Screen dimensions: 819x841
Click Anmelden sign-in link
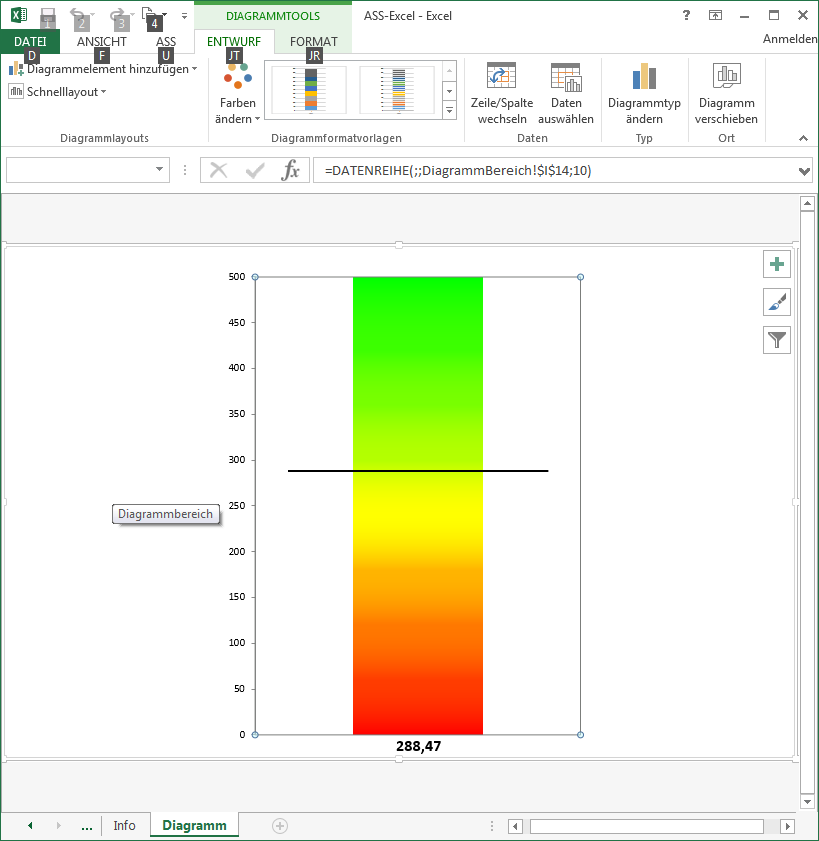[x=789, y=39]
